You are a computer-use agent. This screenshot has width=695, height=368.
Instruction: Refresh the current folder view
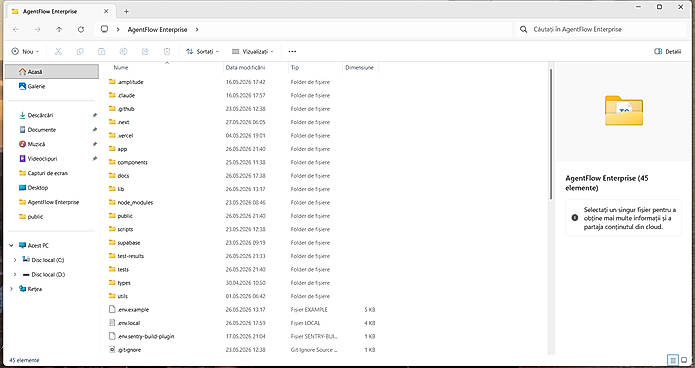point(81,29)
